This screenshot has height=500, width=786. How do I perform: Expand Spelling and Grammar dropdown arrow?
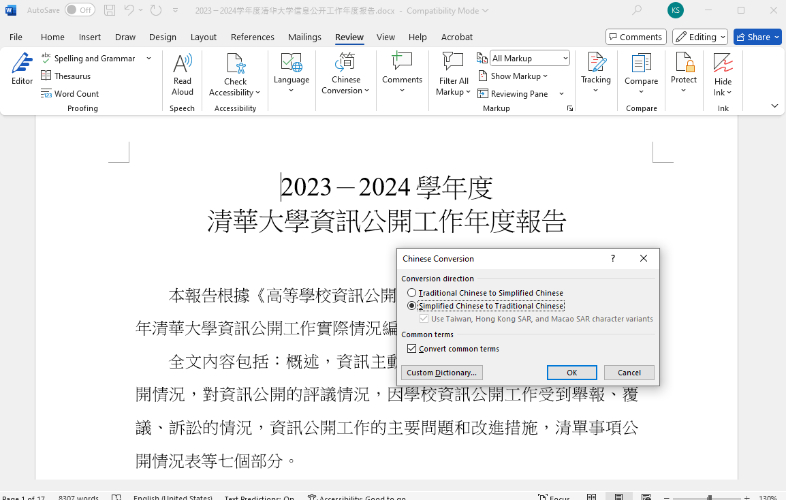[x=149, y=58]
